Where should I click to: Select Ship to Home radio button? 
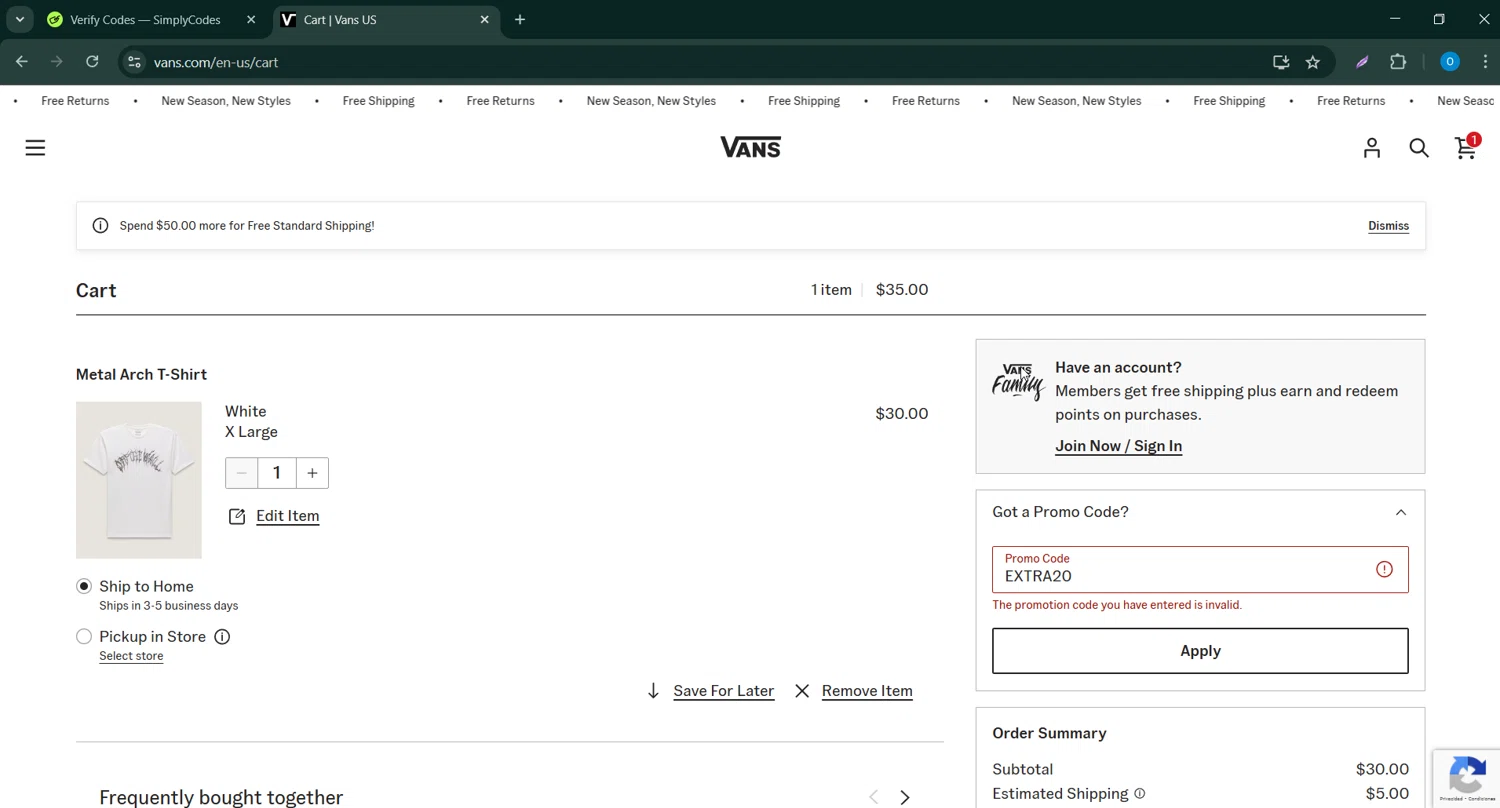84,587
